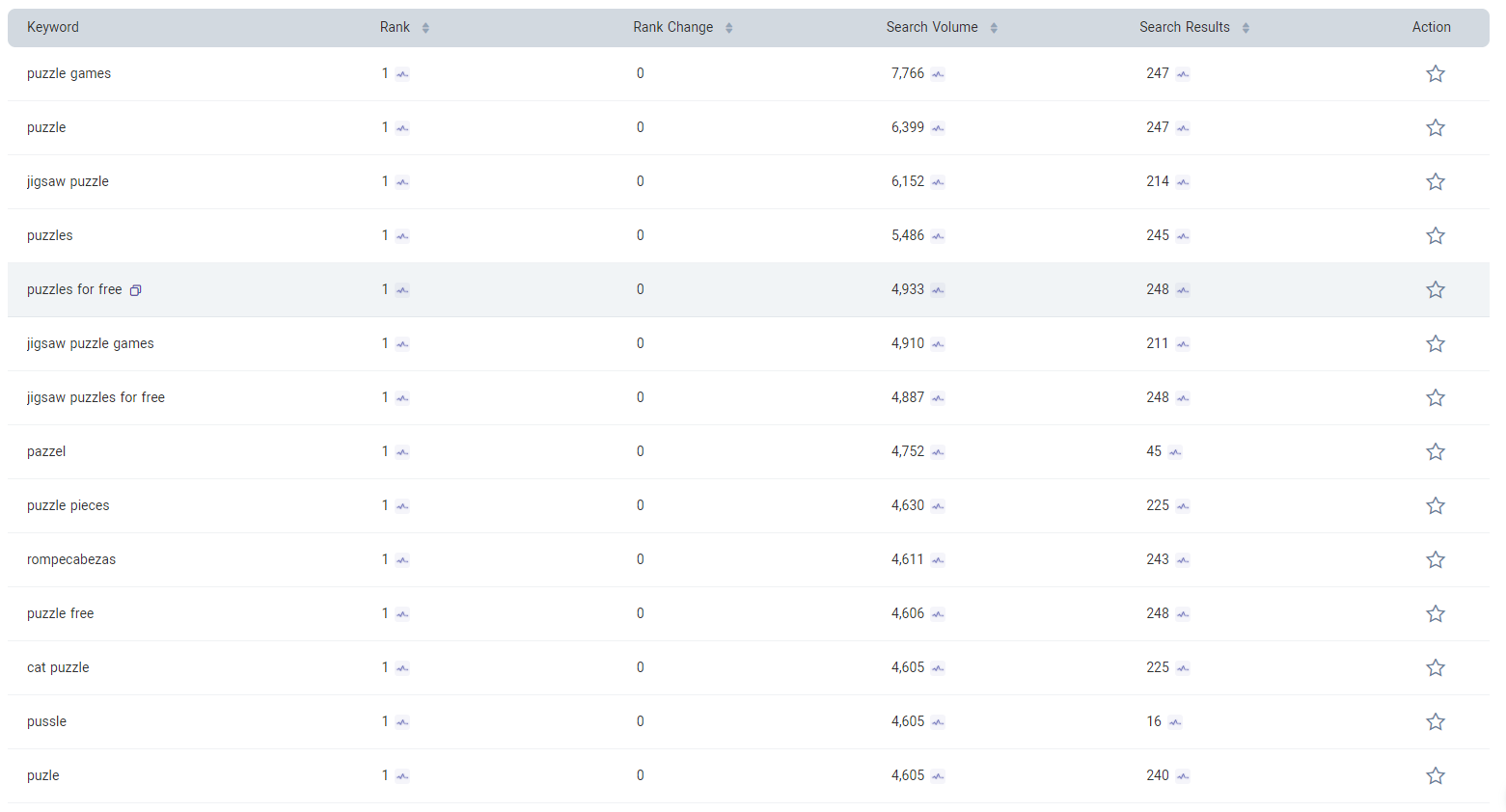Click the 'puzzle free' keyword text
Viewport: 1506px width, 812px height.
pos(60,613)
